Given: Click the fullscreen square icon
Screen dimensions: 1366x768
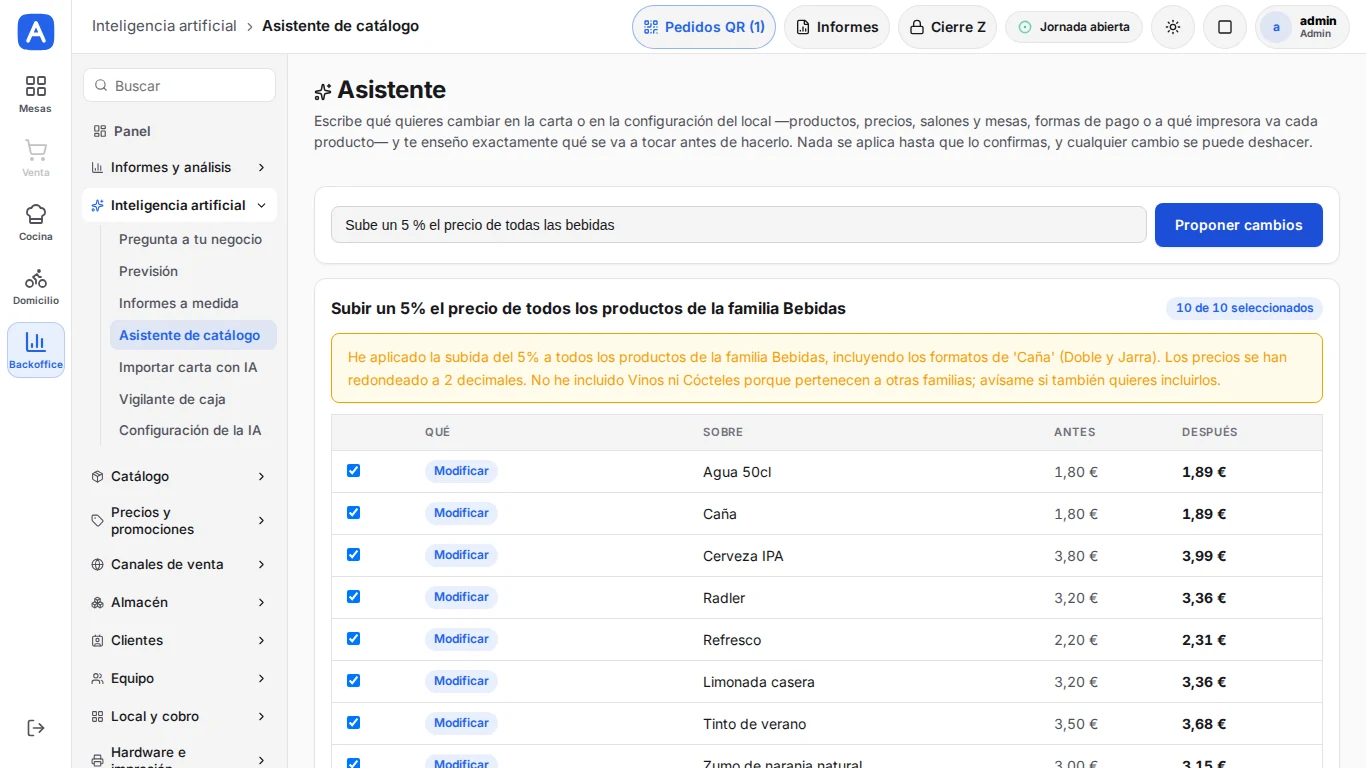Looking at the screenshot, I should click(x=1225, y=27).
